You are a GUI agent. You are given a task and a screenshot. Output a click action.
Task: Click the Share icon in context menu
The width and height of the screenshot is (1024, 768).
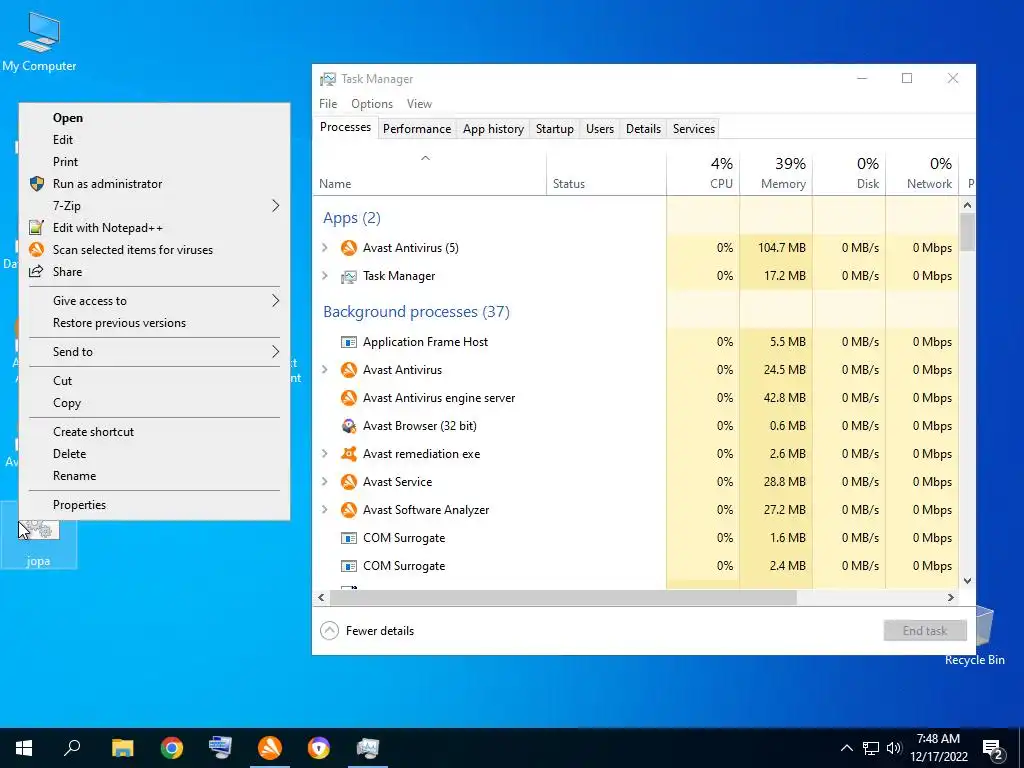pos(37,271)
